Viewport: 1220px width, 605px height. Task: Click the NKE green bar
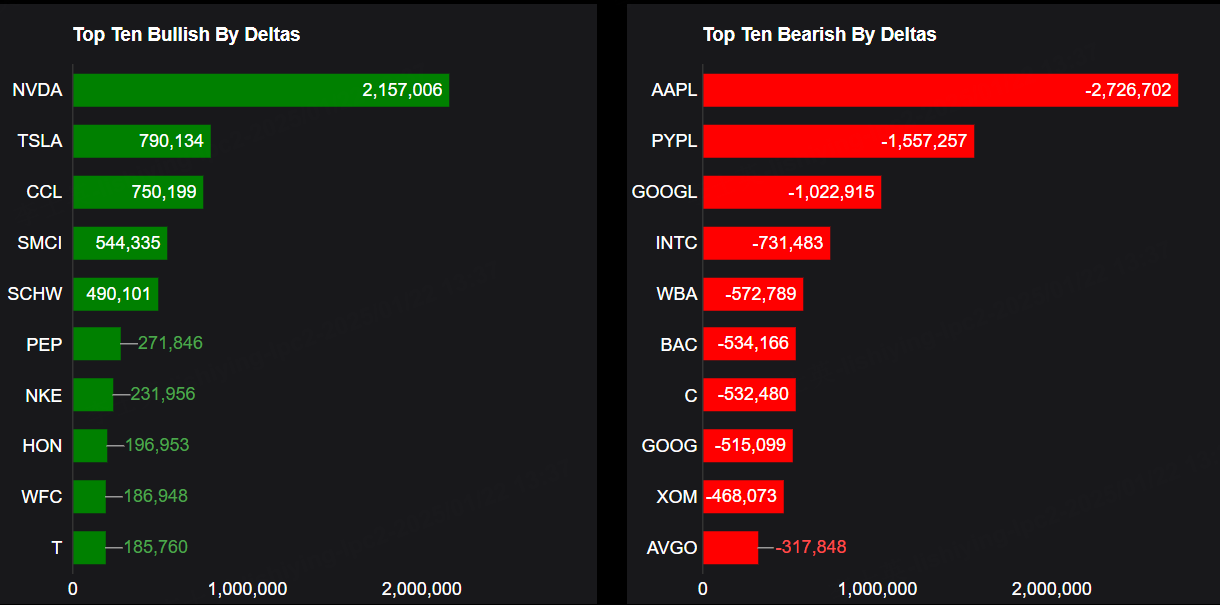93,395
